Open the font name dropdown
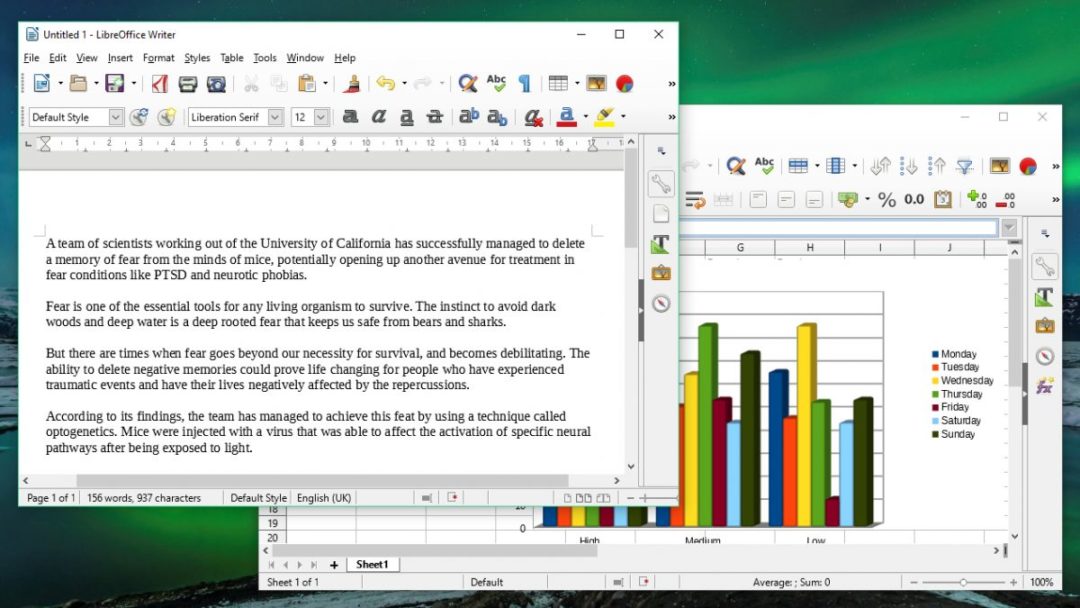This screenshot has width=1080, height=608. (x=273, y=117)
